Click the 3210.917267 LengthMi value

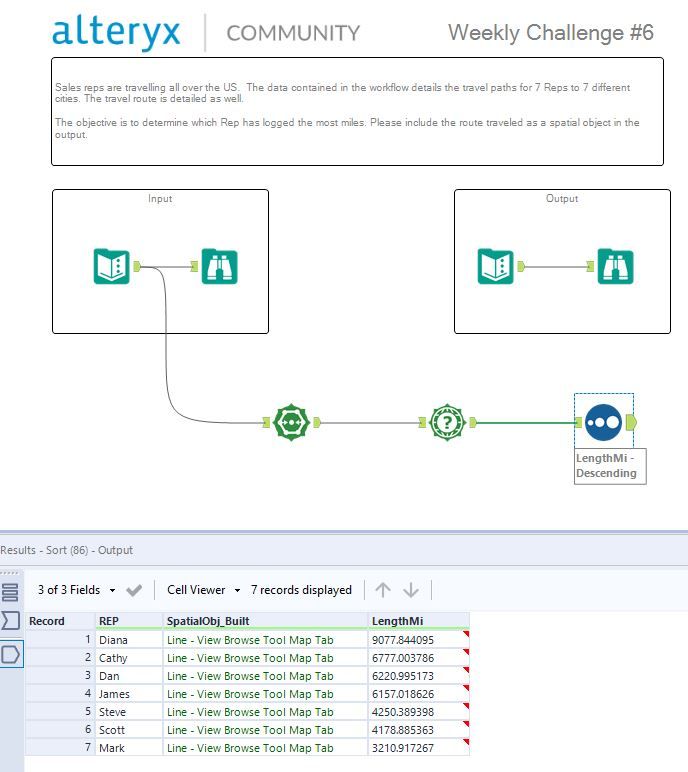[x=419, y=748]
